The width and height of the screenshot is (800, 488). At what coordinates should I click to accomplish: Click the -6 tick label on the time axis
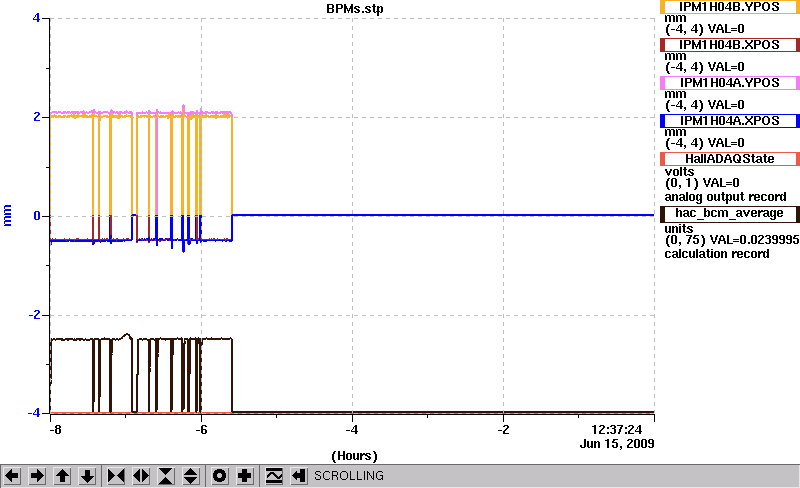201,430
